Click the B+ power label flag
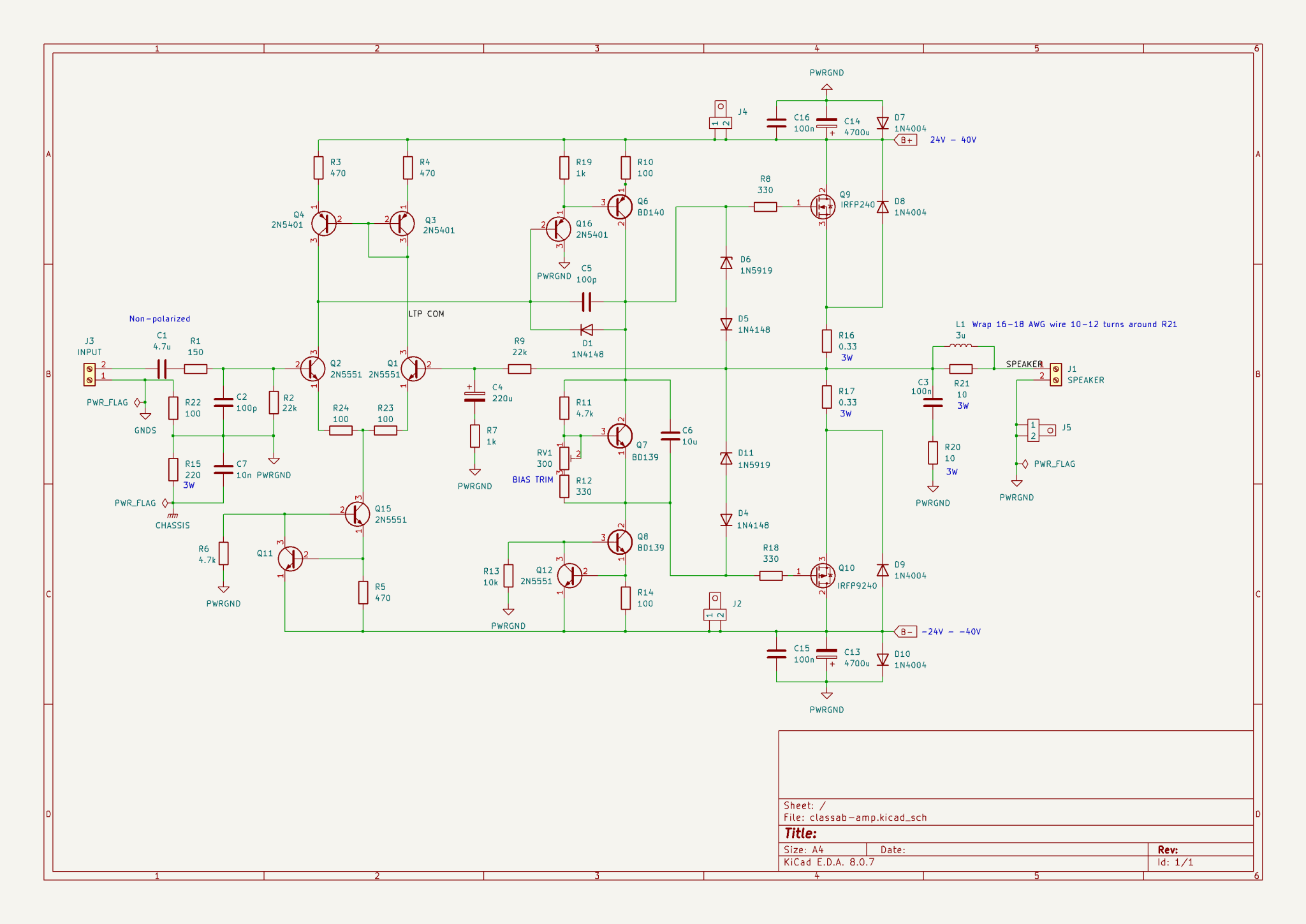 [906, 140]
